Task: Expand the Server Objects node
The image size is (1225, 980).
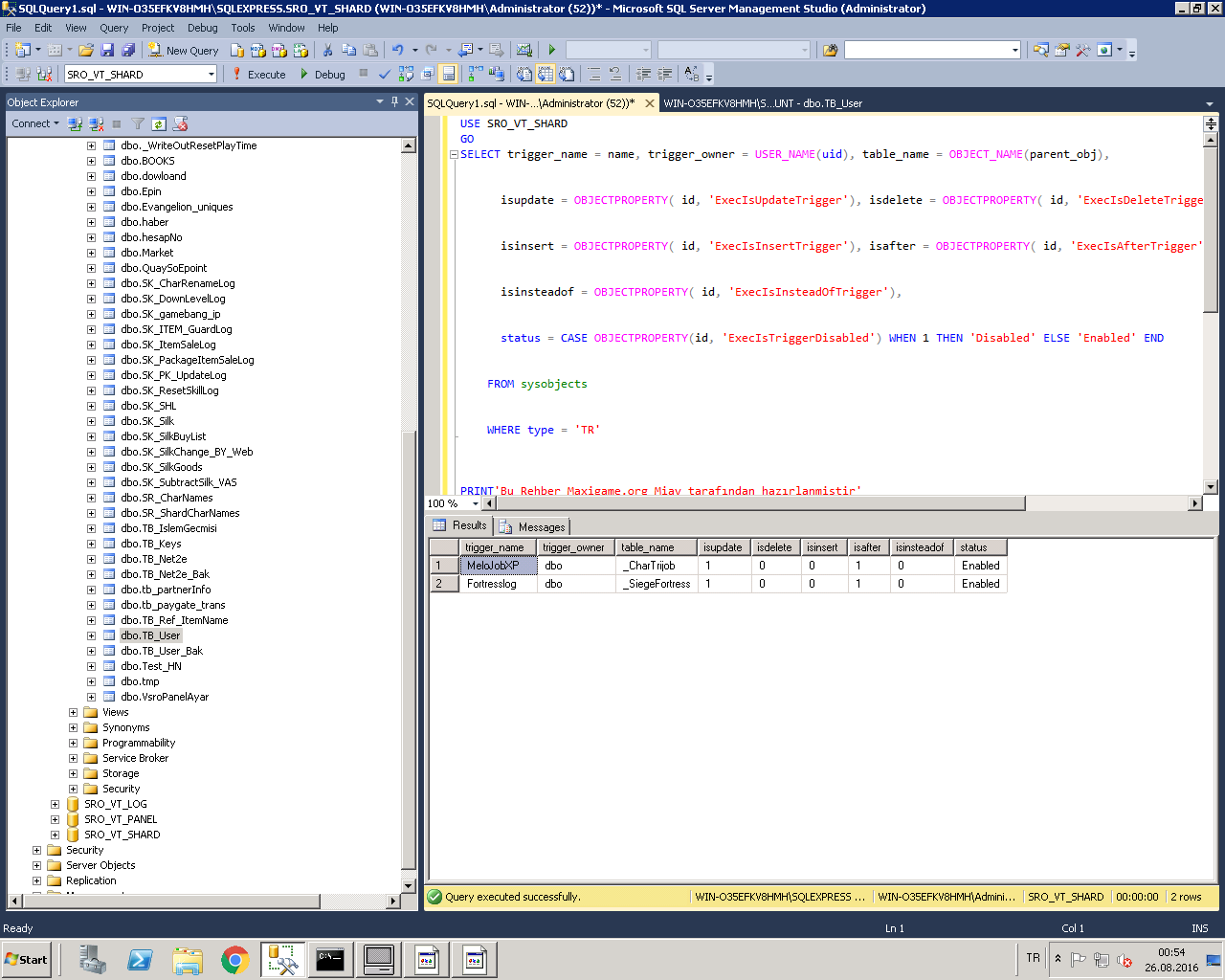Action: tap(36, 865)
